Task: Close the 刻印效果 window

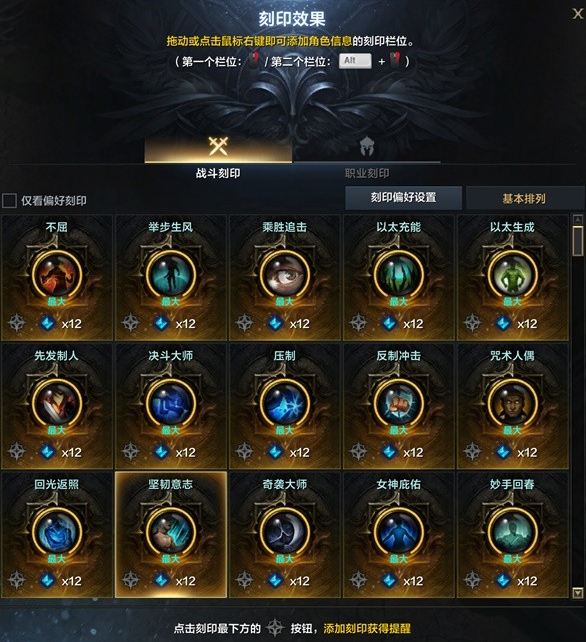Action: click(x=577, y=14)
